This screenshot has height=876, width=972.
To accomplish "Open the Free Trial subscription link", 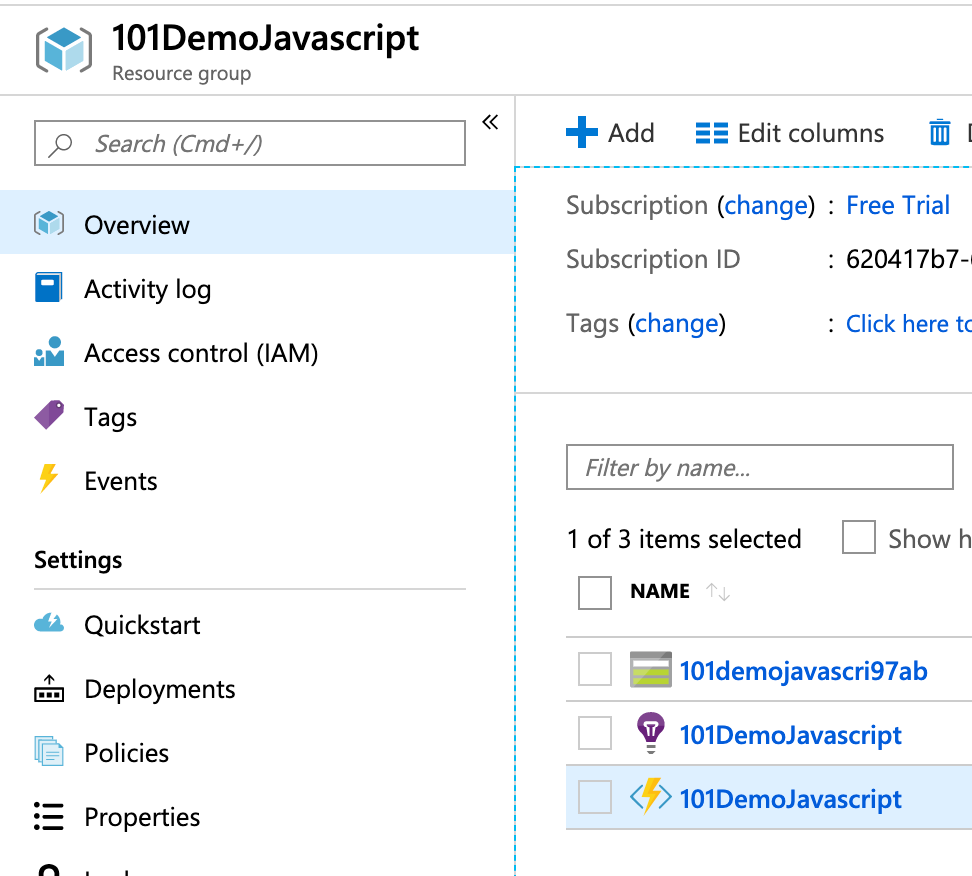I will pos(898,205).
